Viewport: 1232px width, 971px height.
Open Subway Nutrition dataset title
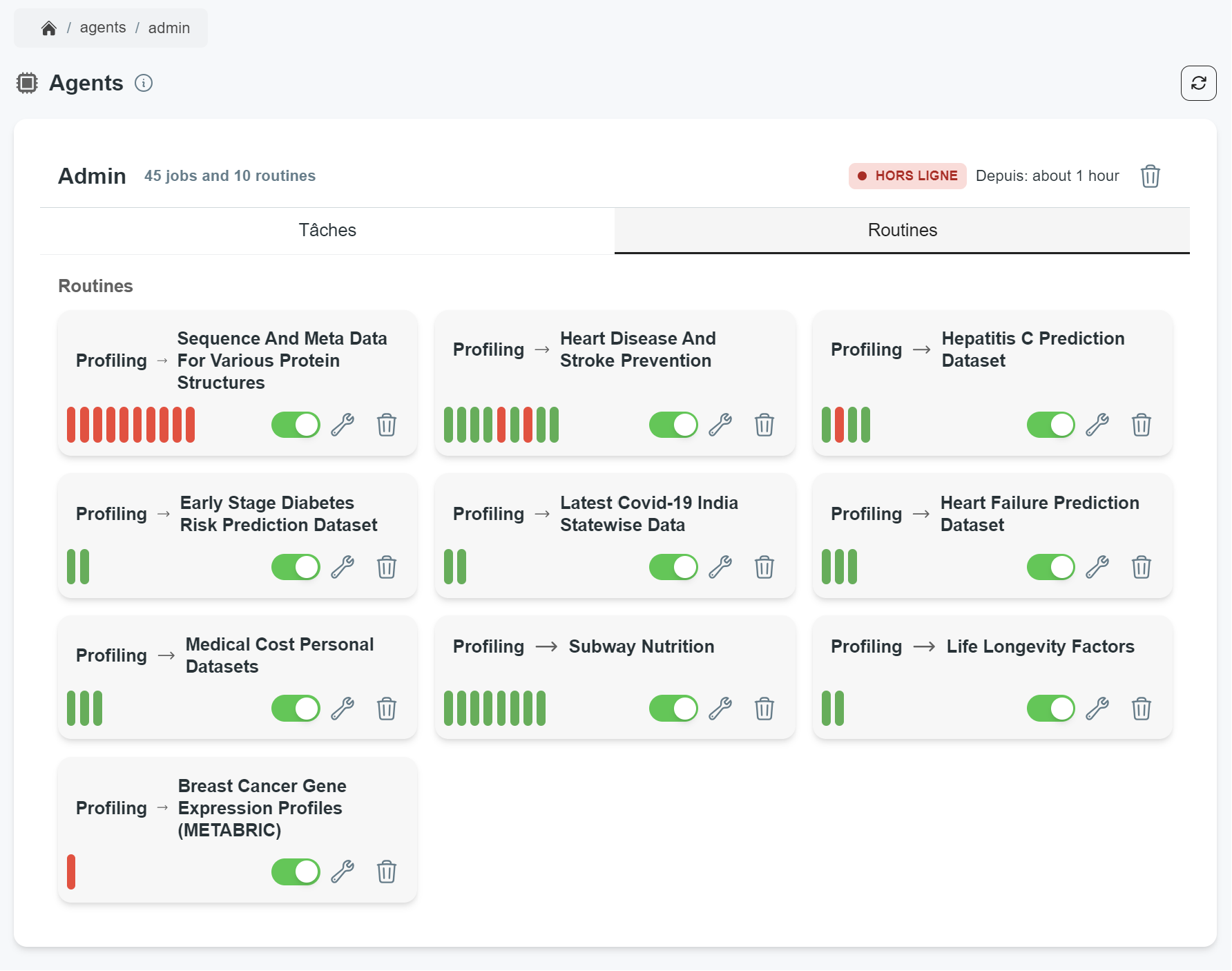tap(642, 646)
